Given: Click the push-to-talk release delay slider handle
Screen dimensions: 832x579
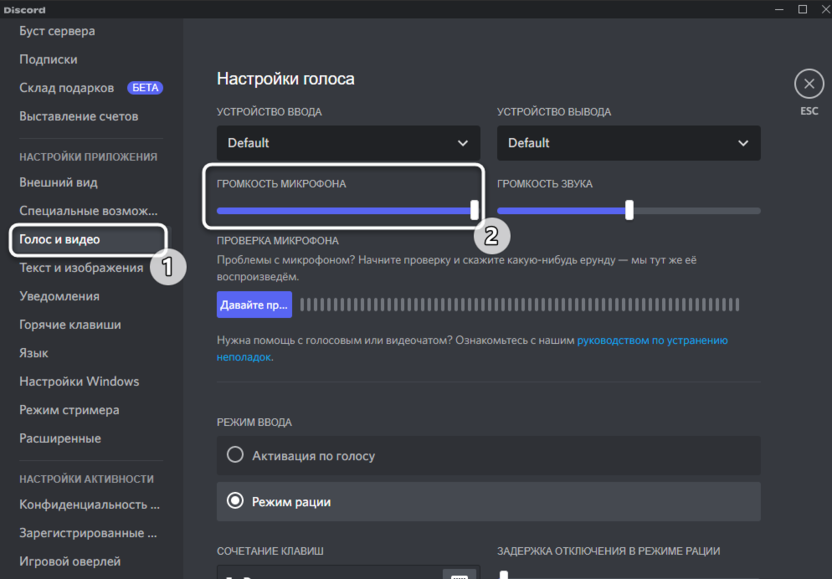Looking at the screenshot, I should point(504,575).
